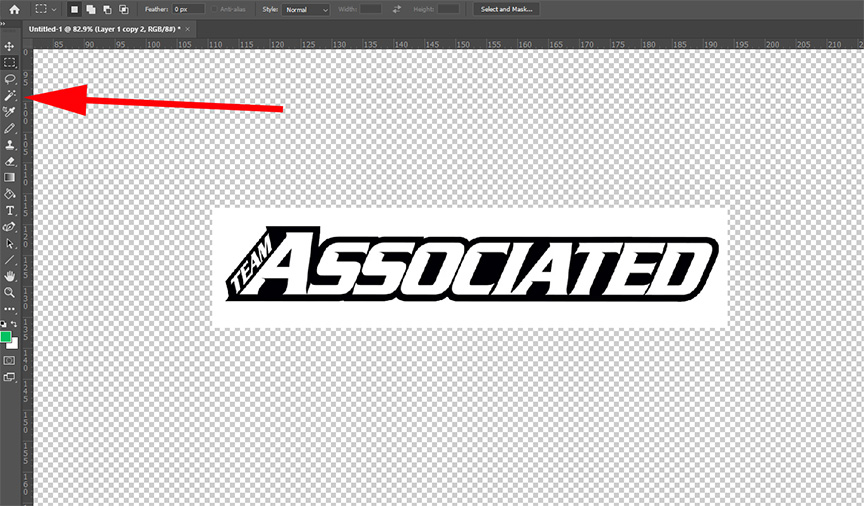The height and width of the screenshot is (506, 864).
Task: Select the Lasso tool
Action: click(x=9, y=79)
